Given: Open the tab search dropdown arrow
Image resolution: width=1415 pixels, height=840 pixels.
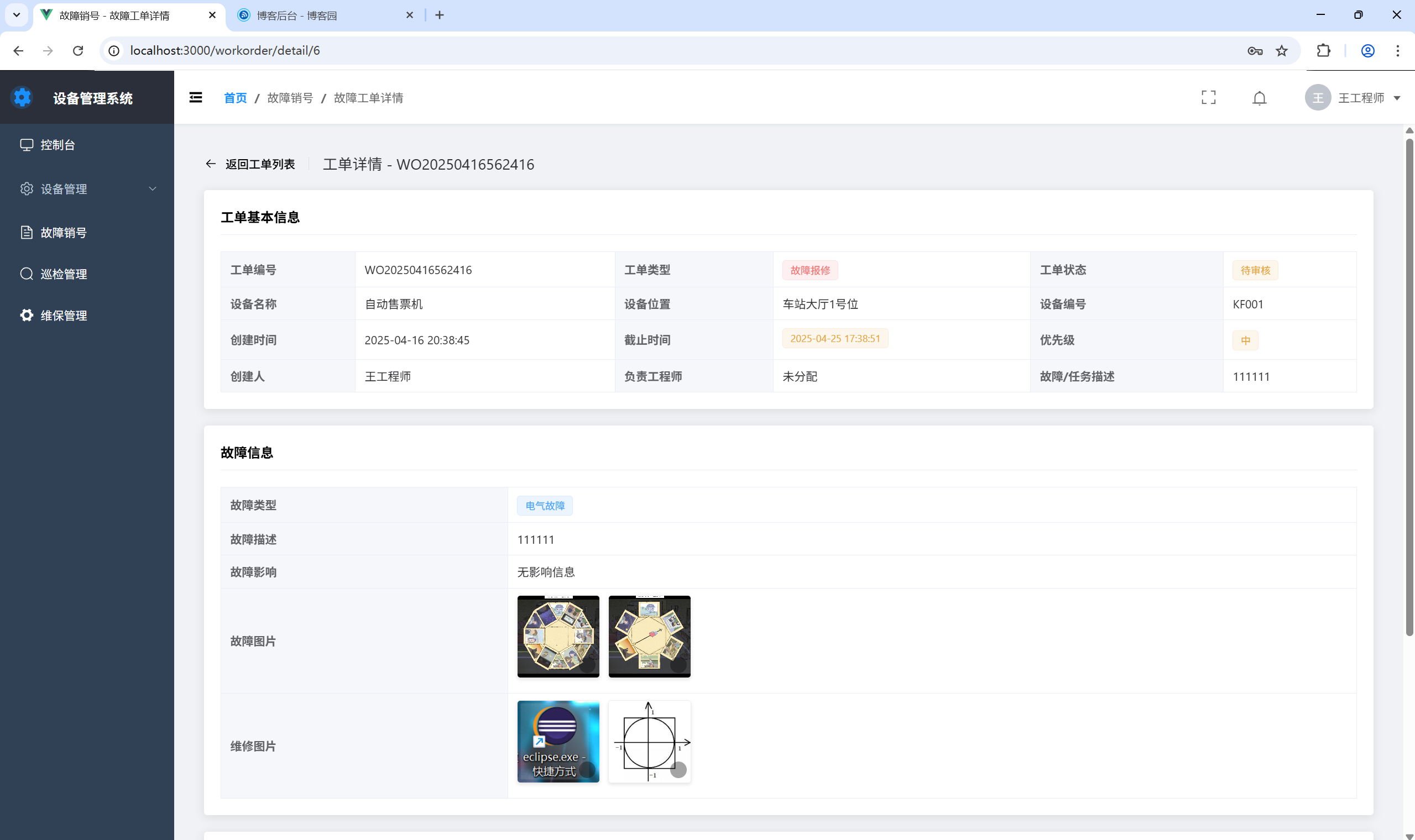Looking at the screenshot, I should [x=17, y=15].
